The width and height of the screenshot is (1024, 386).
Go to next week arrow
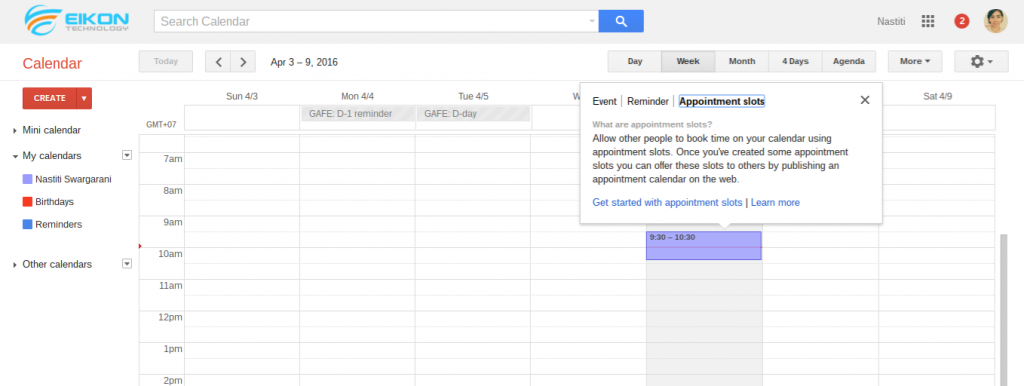click(243, 62)
